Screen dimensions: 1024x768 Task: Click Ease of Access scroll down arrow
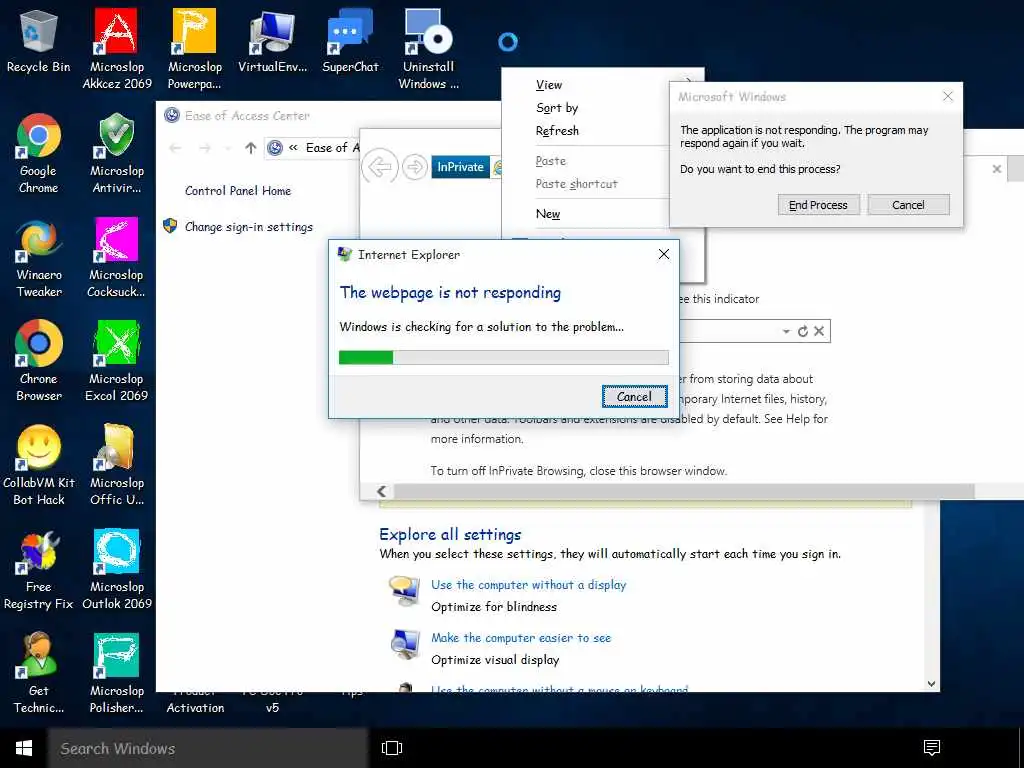[932, 684]
